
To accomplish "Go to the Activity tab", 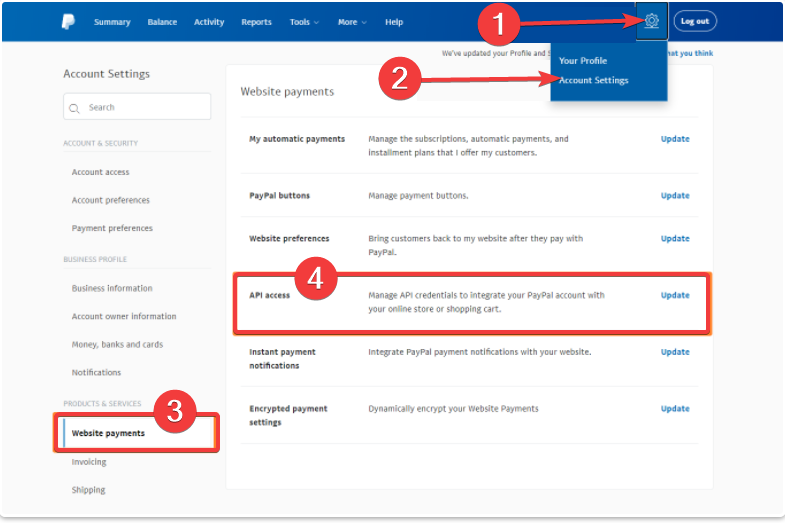I will [209, 22].
